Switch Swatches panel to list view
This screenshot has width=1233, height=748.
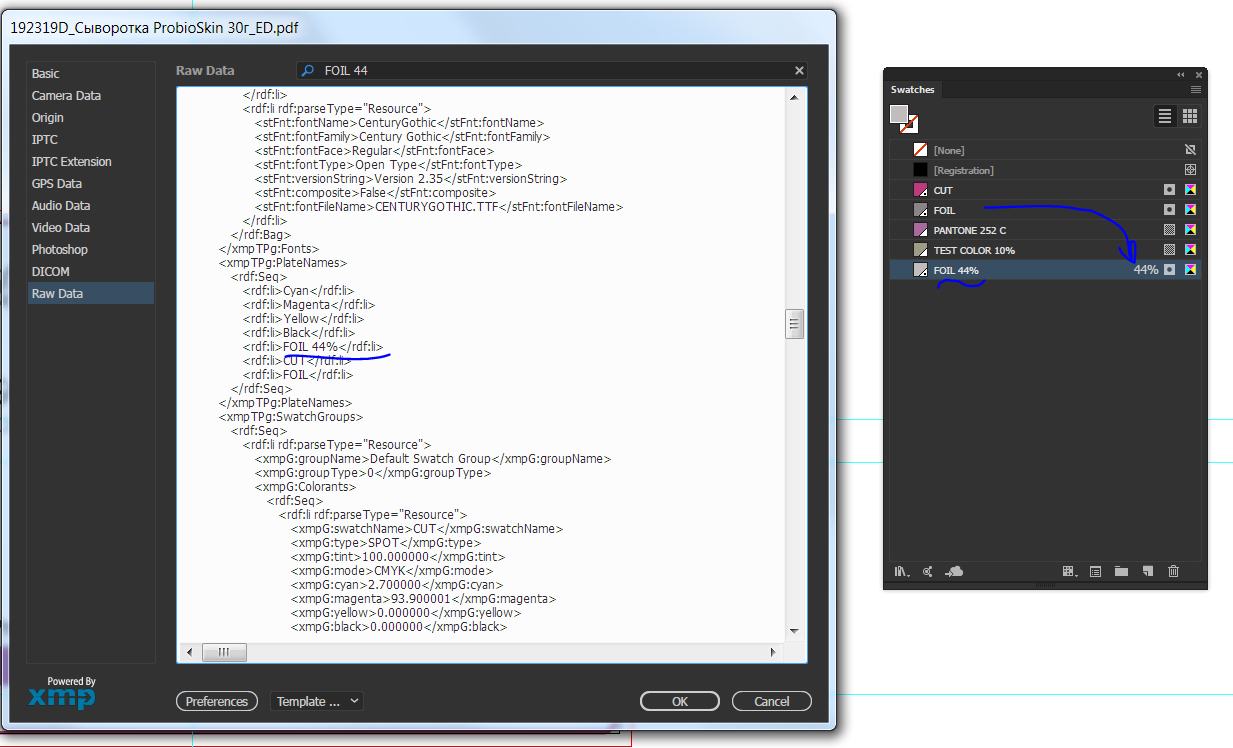(1165, 116)
